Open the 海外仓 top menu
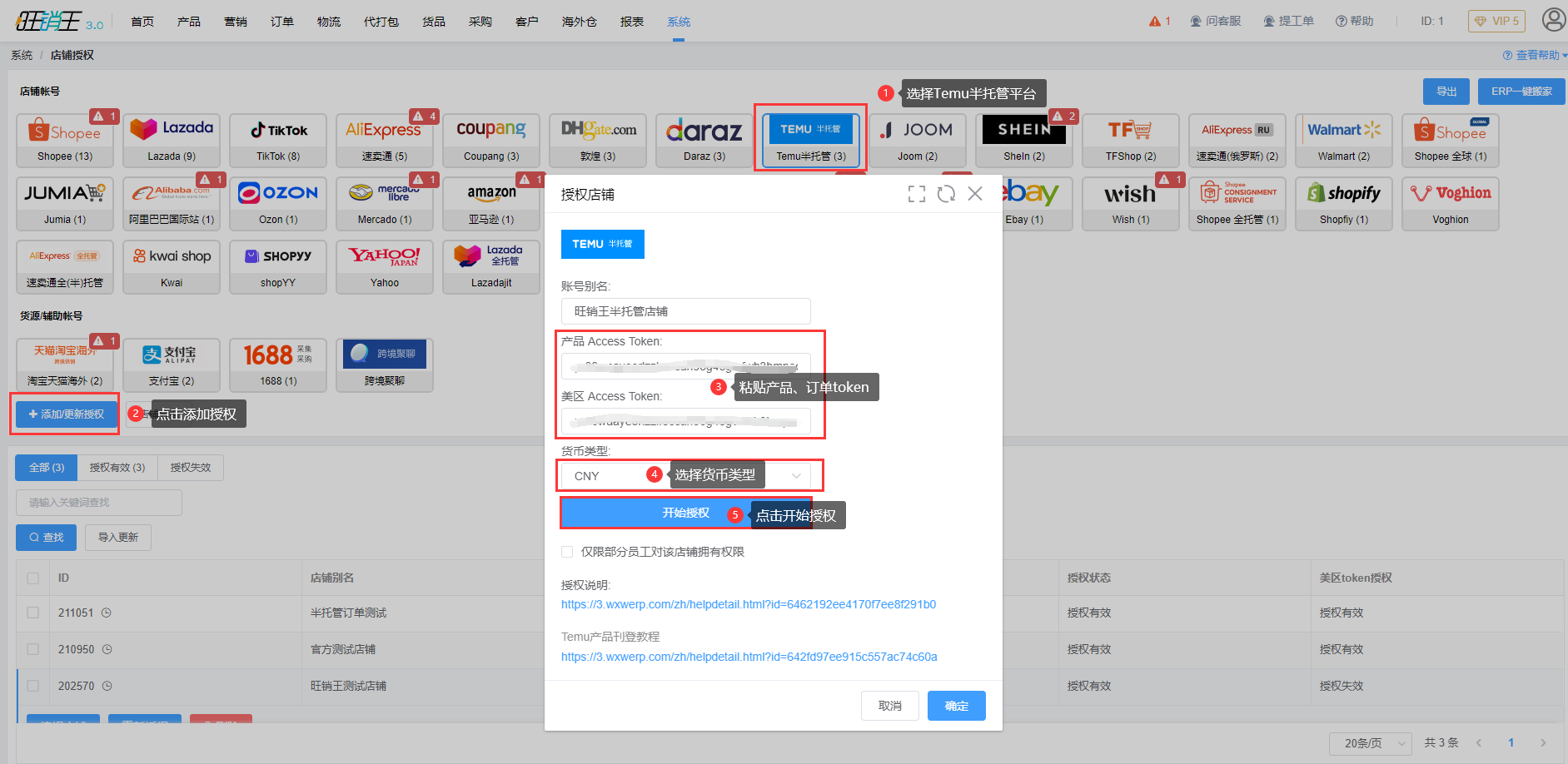The height and width of the screenshot is (764, 1568). 580,22
